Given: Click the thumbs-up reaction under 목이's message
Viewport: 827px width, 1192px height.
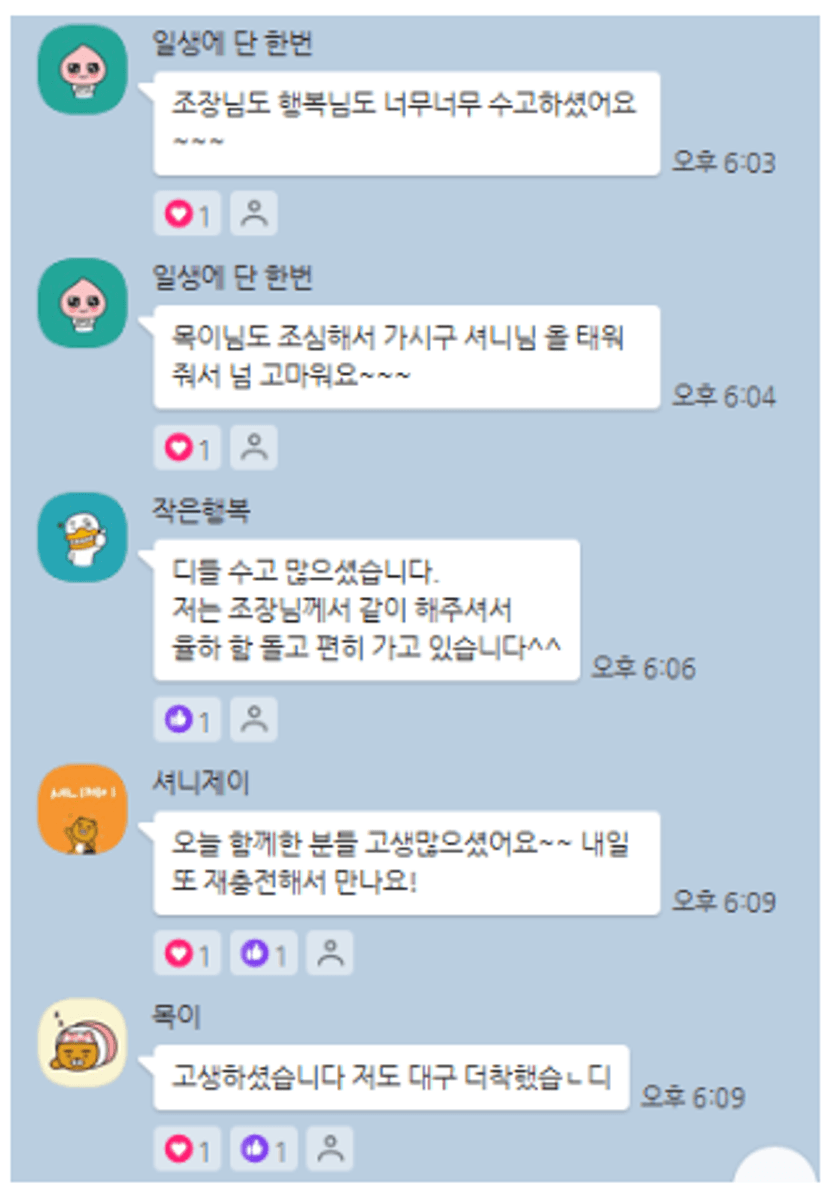Looking at the screenshot, I should [x=263, y=1148].
